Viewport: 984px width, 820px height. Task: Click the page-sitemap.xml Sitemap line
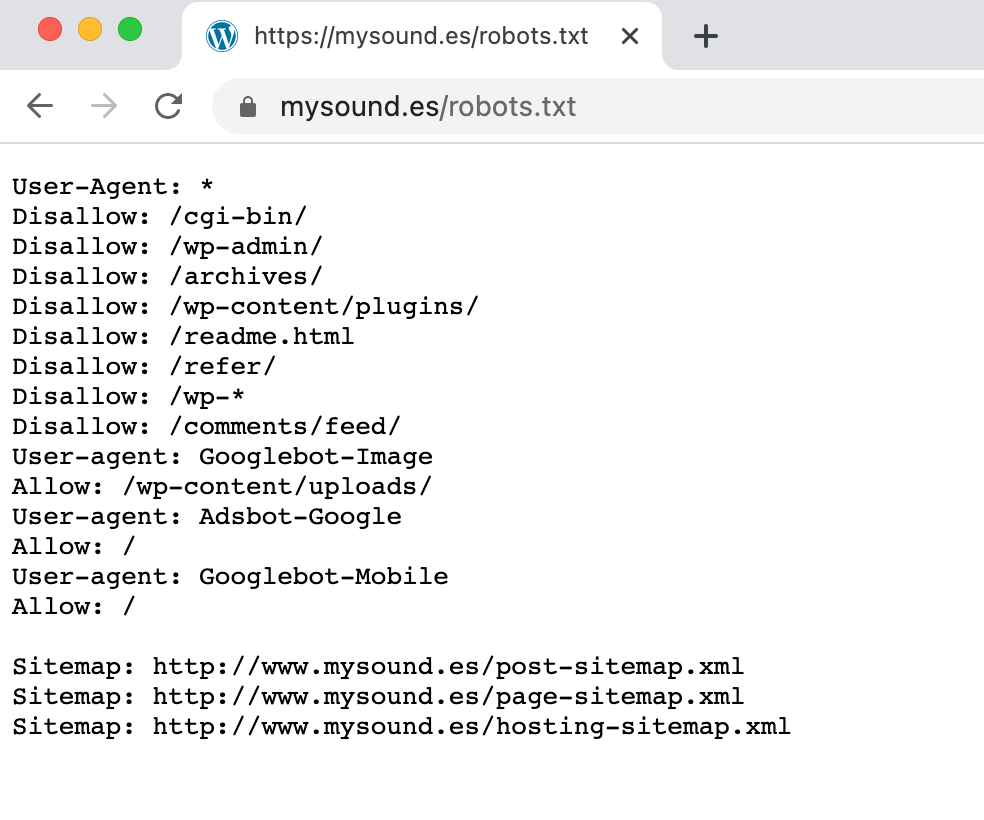click(x=378, y=697)
